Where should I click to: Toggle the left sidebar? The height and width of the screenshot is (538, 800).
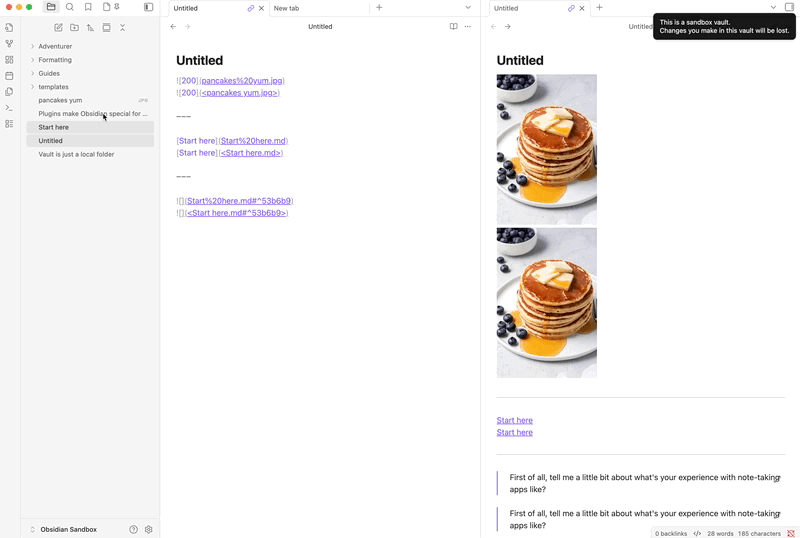pyautogui.click(x=149, y=7)
